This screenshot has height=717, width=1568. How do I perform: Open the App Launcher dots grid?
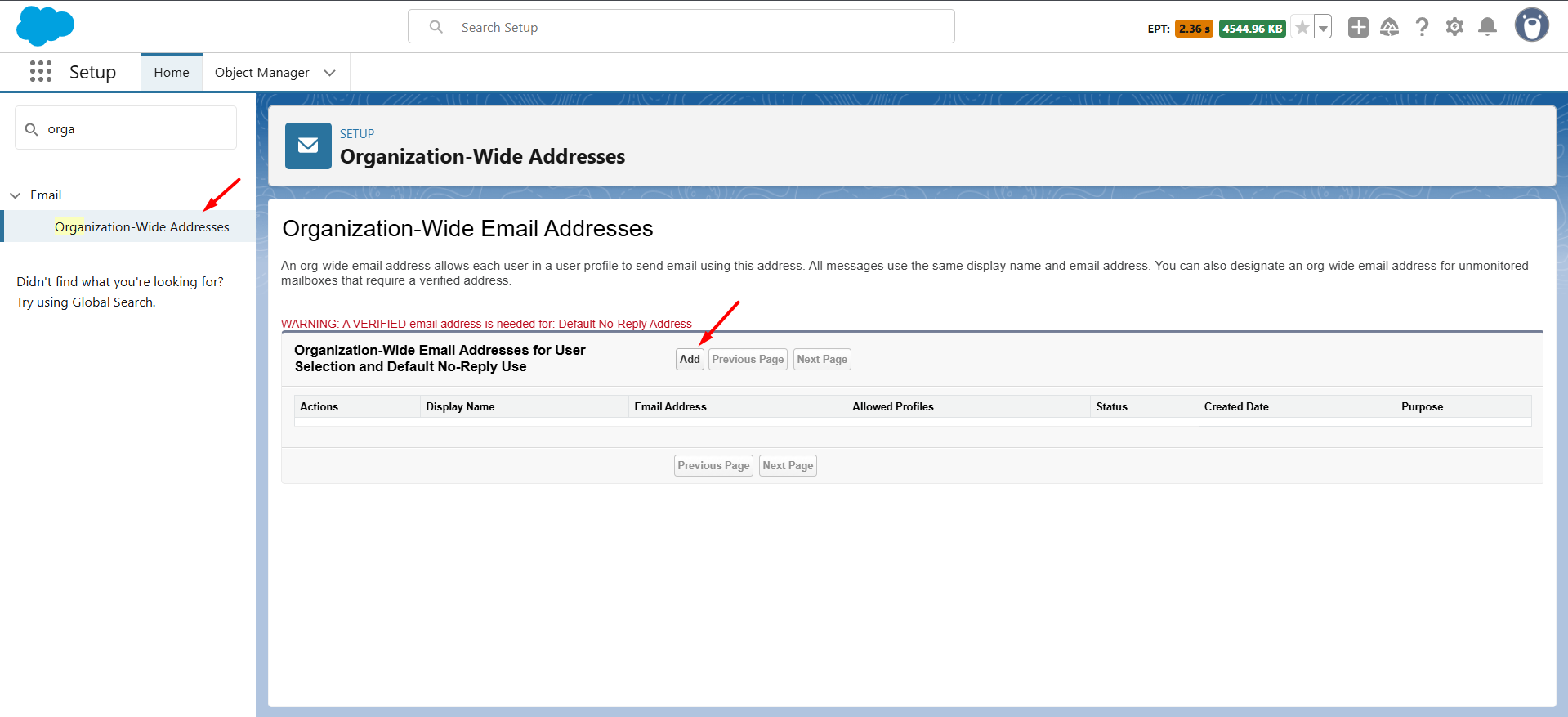pos(41,72)
